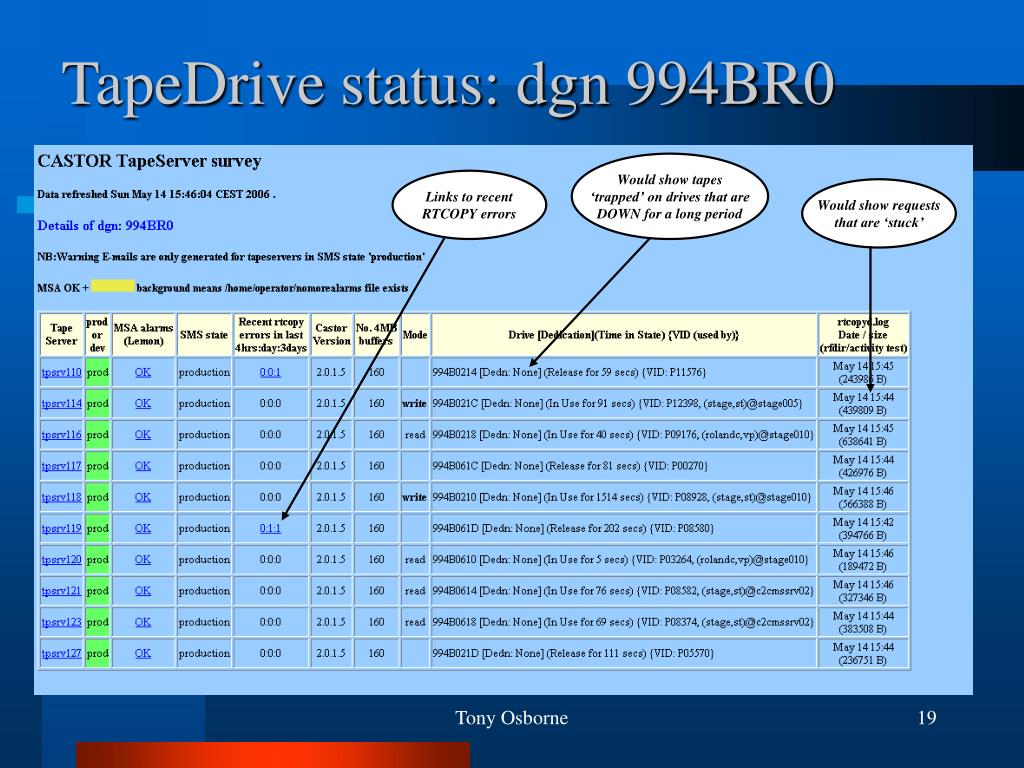Screen dimensions: 1024x768
Task: Open the tpsrv127 tape server link
Action: pos(61,653)
